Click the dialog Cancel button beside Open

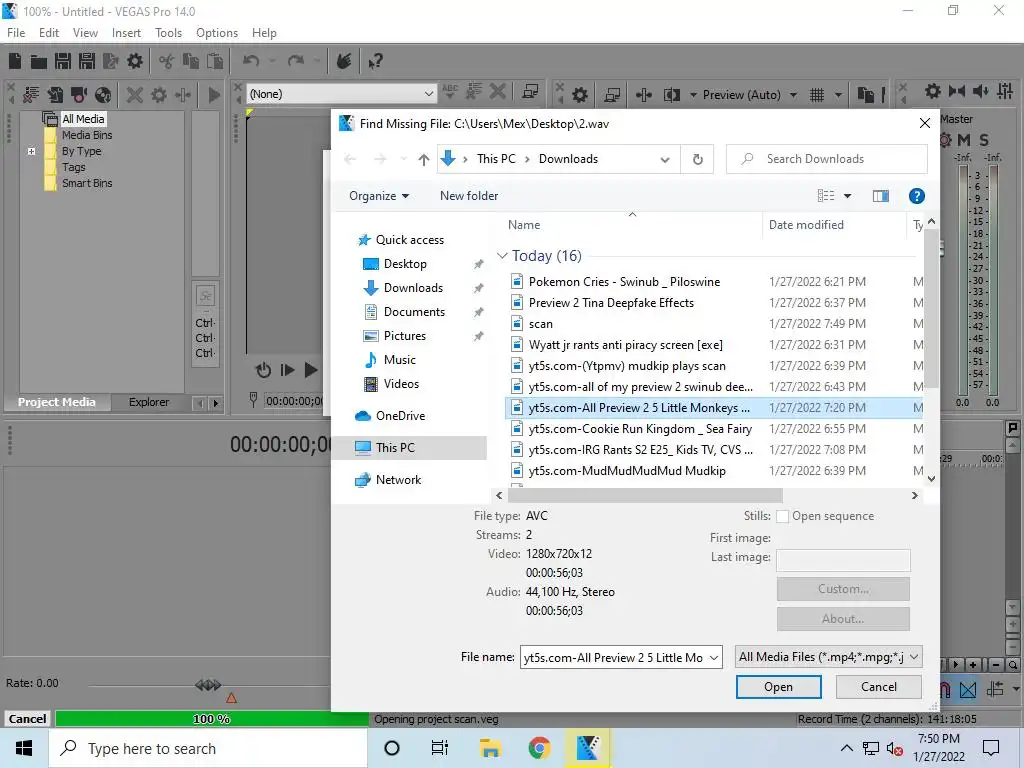point(878,687)
